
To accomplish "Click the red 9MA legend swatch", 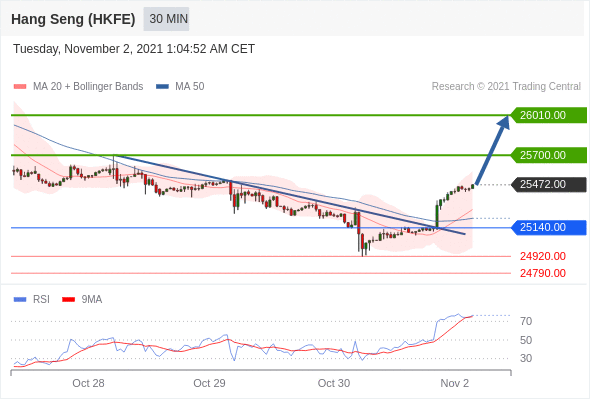I will click(68, 300).
